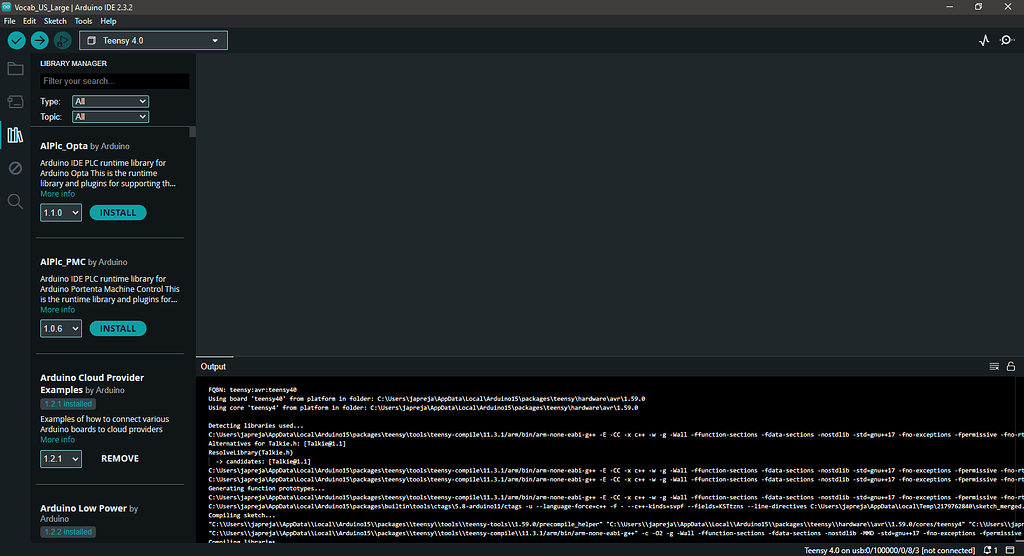
Task: Open the Serial Monitor icon
Action: tap(1007, 41)
